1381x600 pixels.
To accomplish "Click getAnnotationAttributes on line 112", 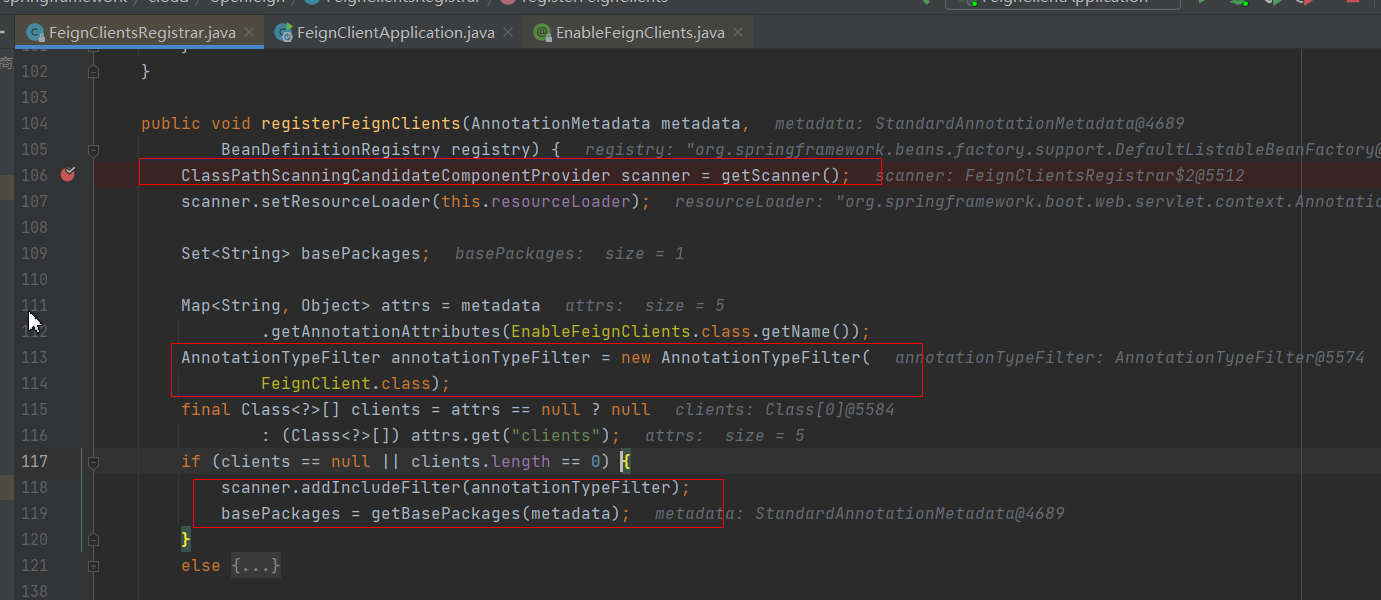I will 385,332.
